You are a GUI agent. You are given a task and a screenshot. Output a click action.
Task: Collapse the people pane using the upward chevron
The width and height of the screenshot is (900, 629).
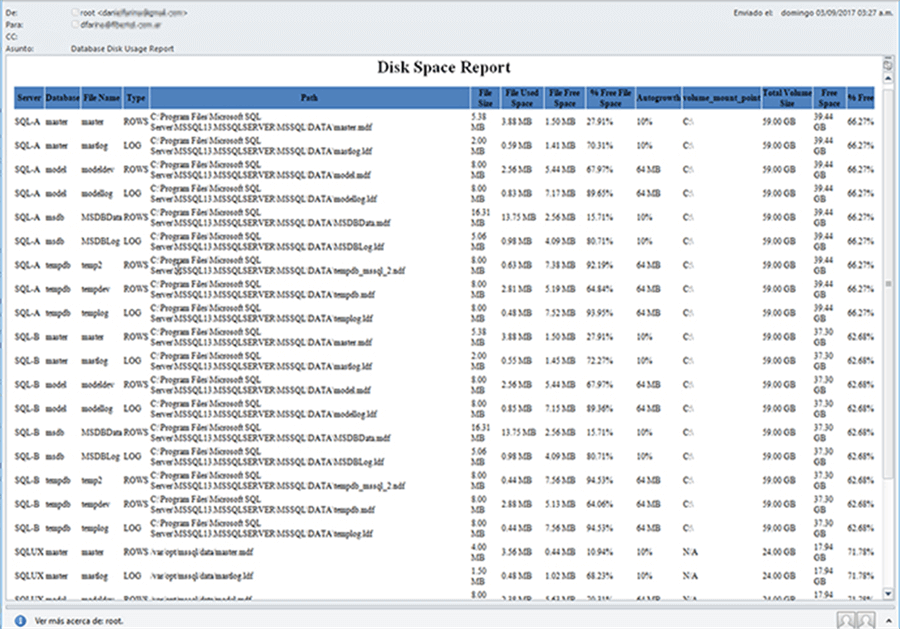(x=889, y=621)
